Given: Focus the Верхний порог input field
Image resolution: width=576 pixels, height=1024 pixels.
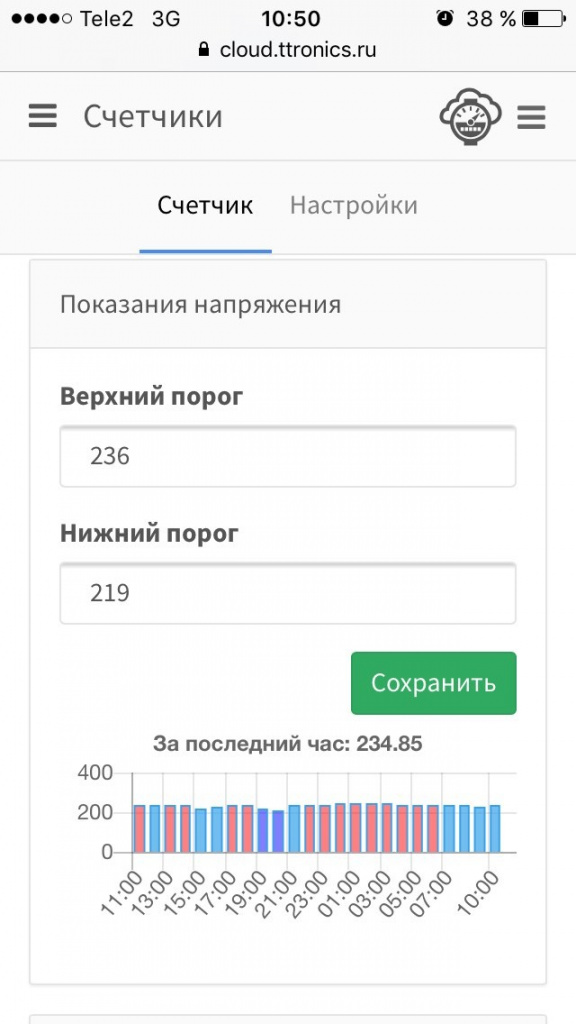Looking at the screenshot, I should tap(288, 456).
